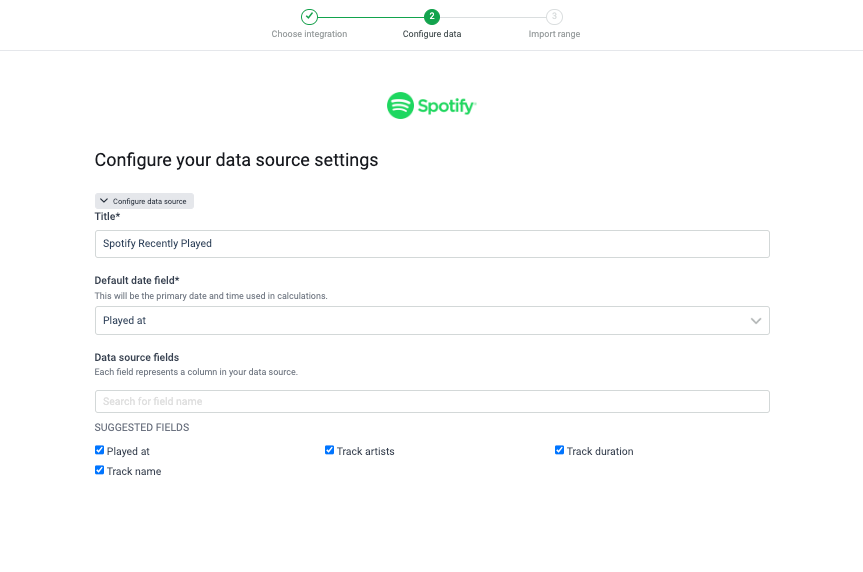
Task: Uncheck the Played at checkbox
Action: point(100,450)
